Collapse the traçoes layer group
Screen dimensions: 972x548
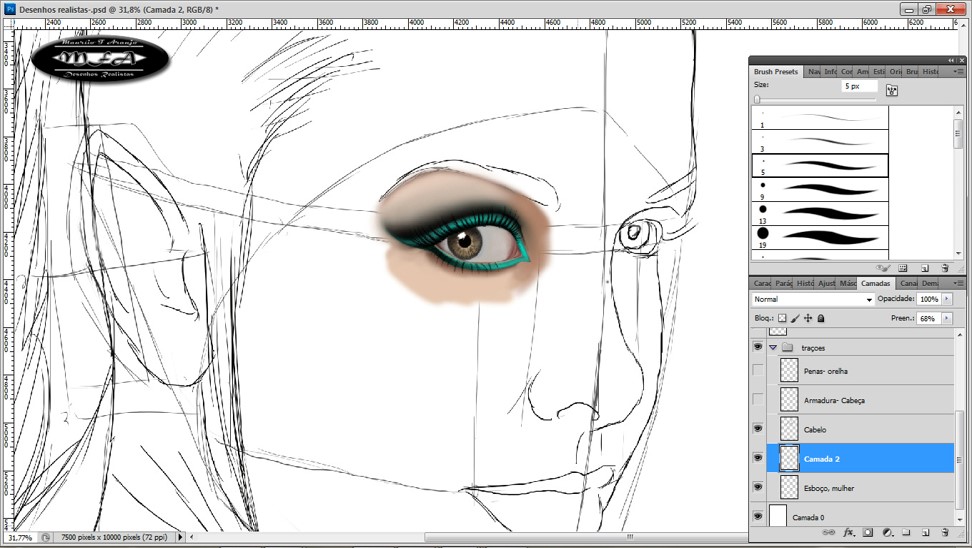point(773,347)
